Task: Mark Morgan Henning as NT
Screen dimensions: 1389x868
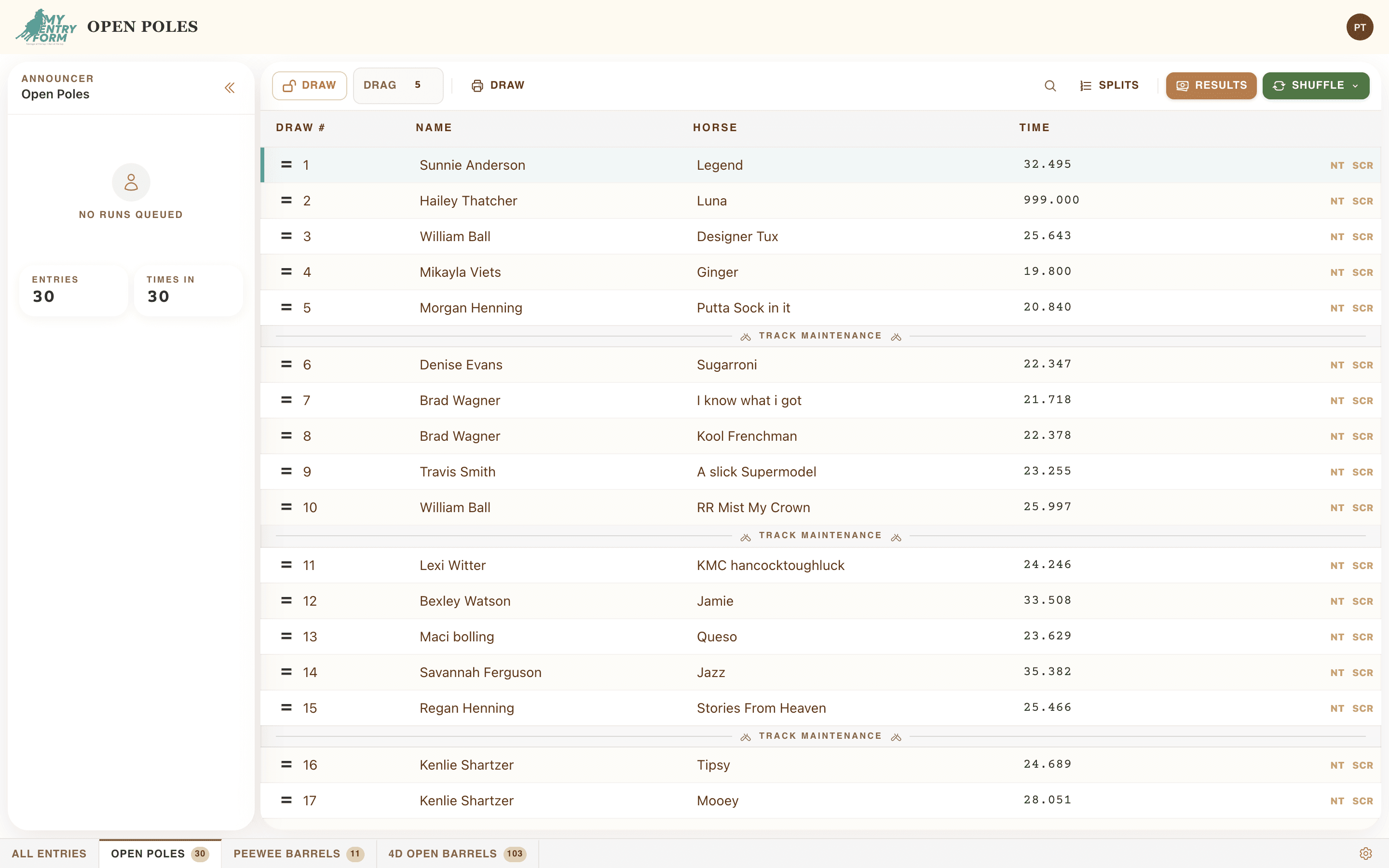Action: coord(1337,308)
